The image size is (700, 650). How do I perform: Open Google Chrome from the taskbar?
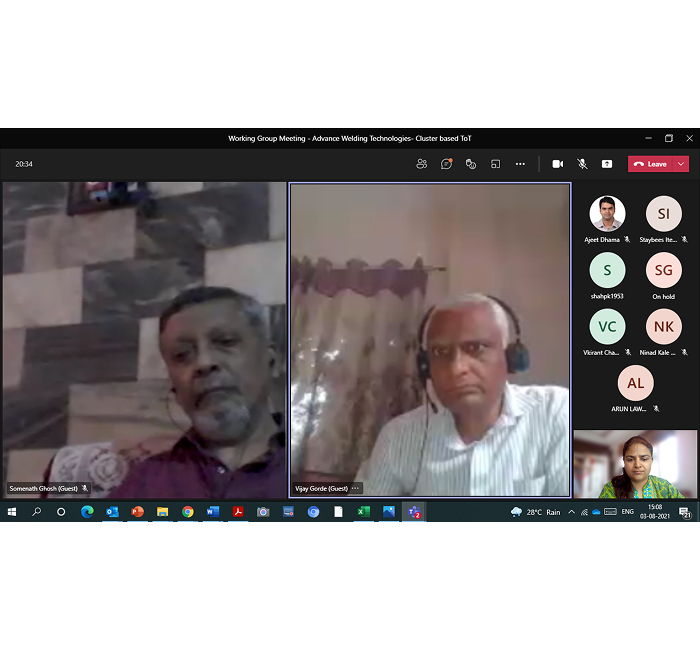(188, 512)
